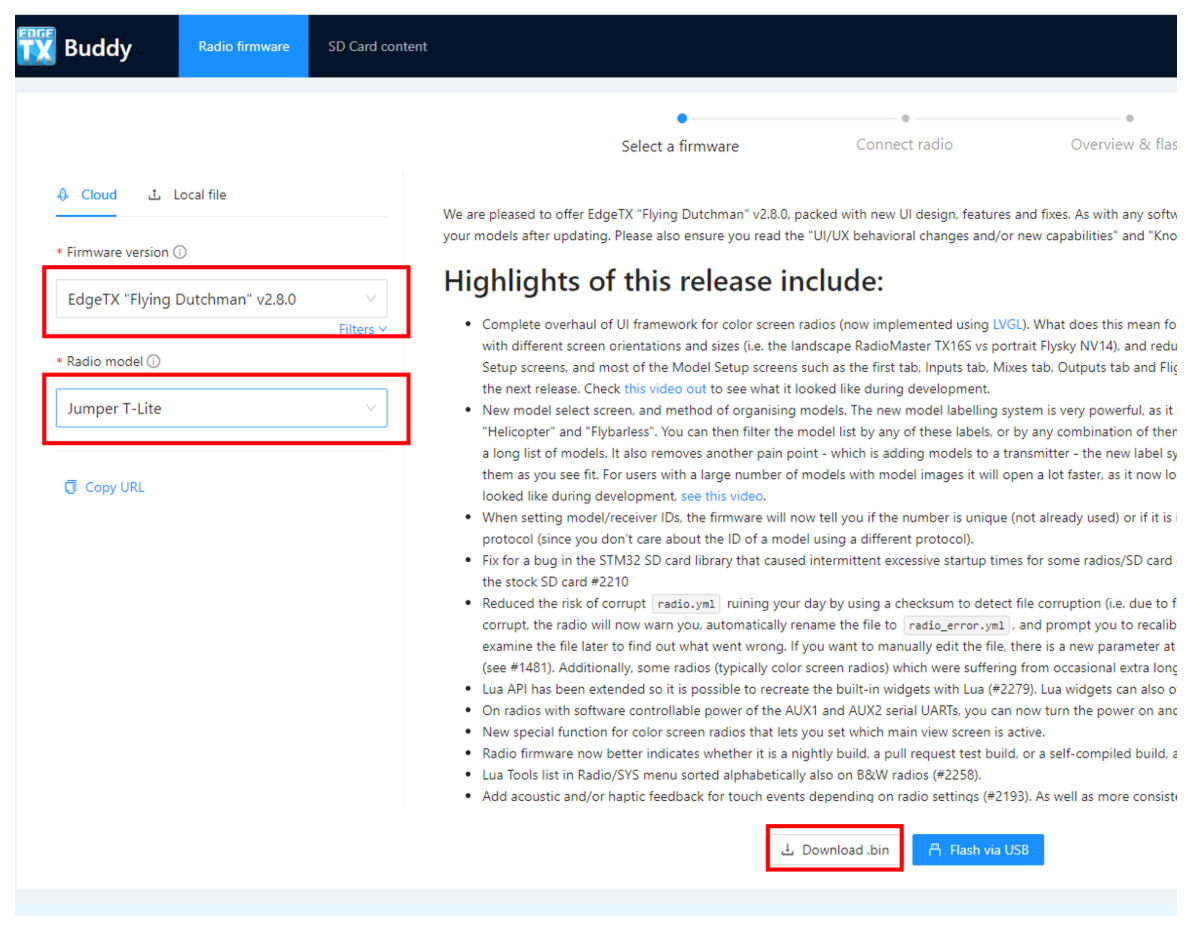1192x936 pixels.
Task: Open the Radio model dropdown showing Jumper T-Lite
Action: pos(221,408)
